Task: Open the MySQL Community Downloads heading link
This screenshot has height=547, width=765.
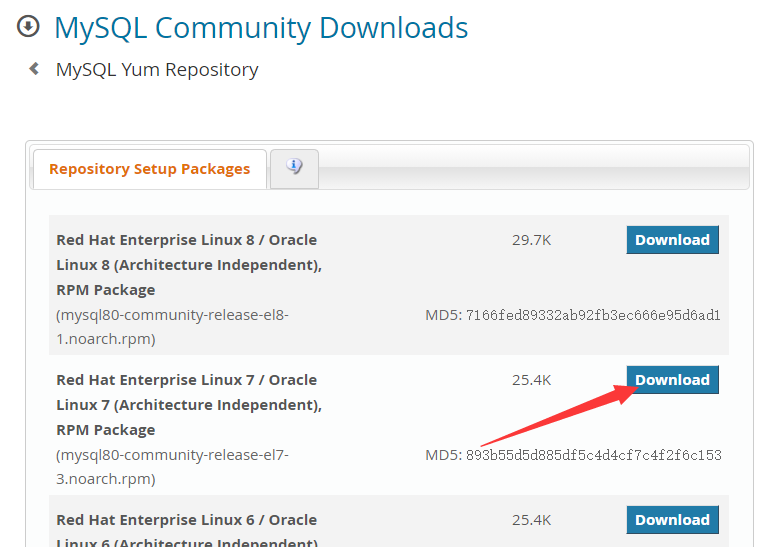Action: click(261, 28)
